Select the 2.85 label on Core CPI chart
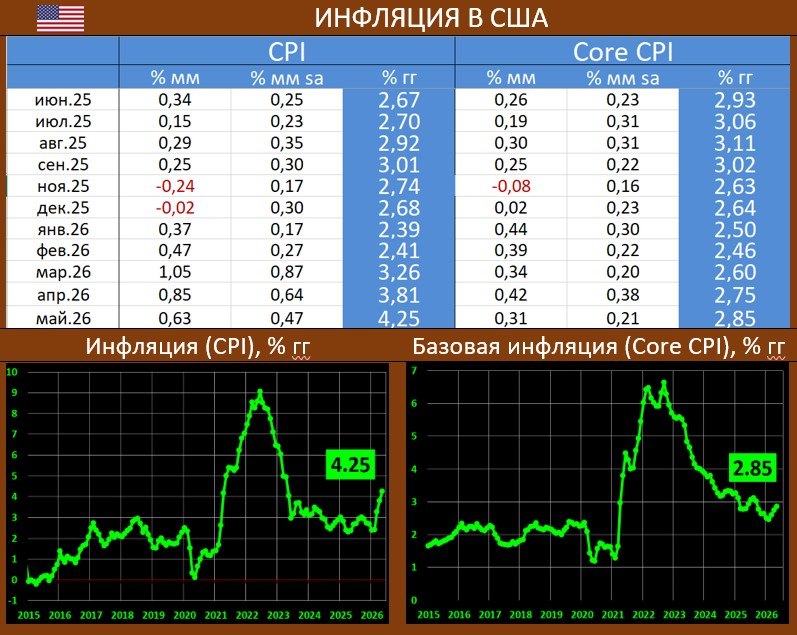 point(753,468)
